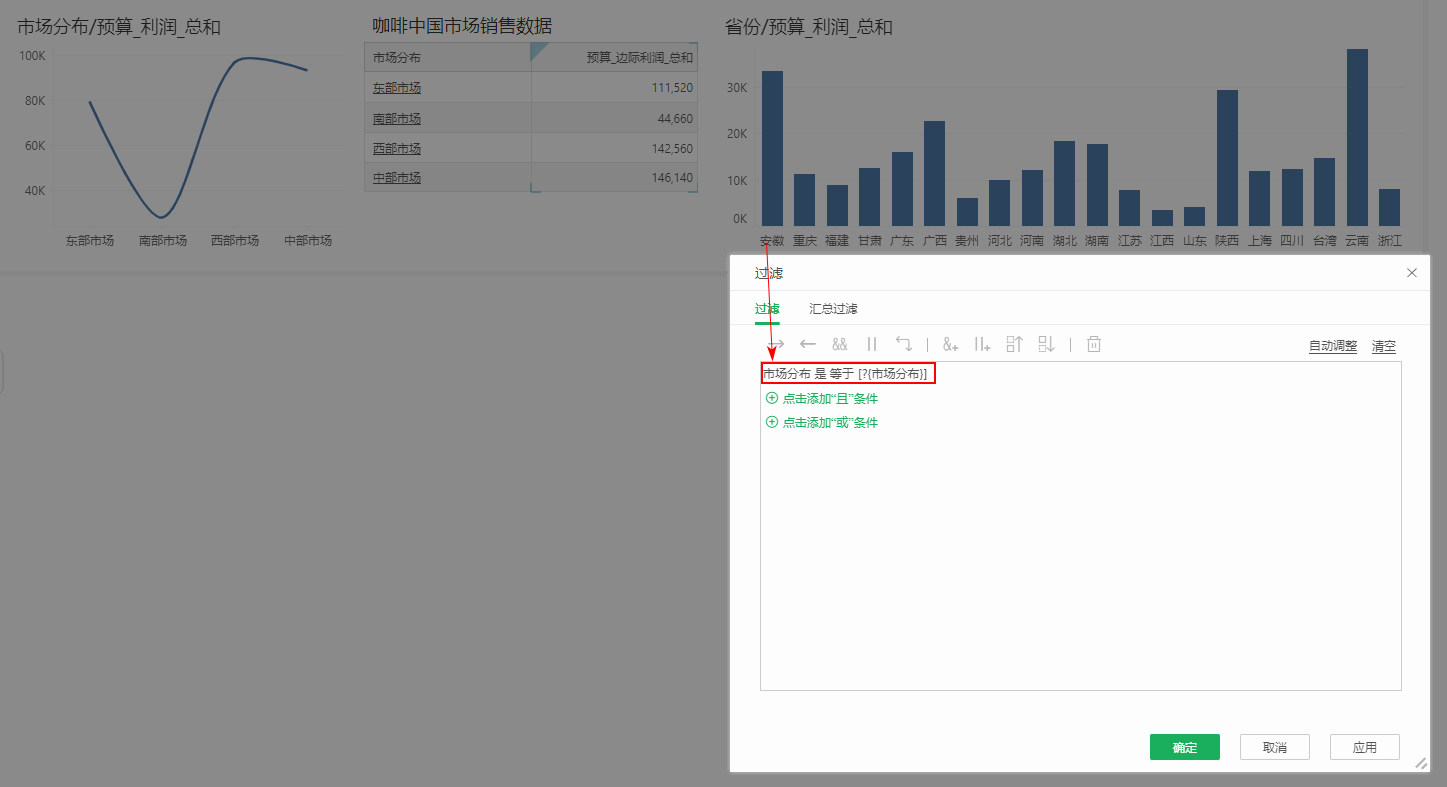Click the 市场分布/预算_利润_总和 chart title
The image size is (1447, 787).
point(119,27)
